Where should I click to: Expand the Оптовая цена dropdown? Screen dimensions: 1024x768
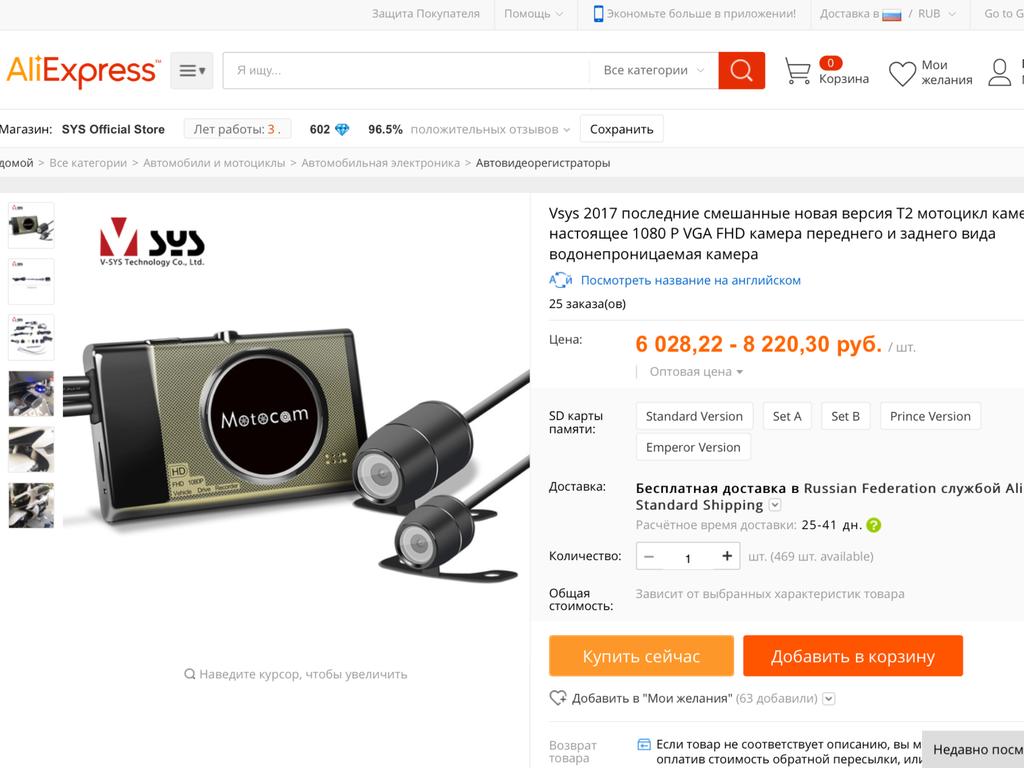click(696, 372)
